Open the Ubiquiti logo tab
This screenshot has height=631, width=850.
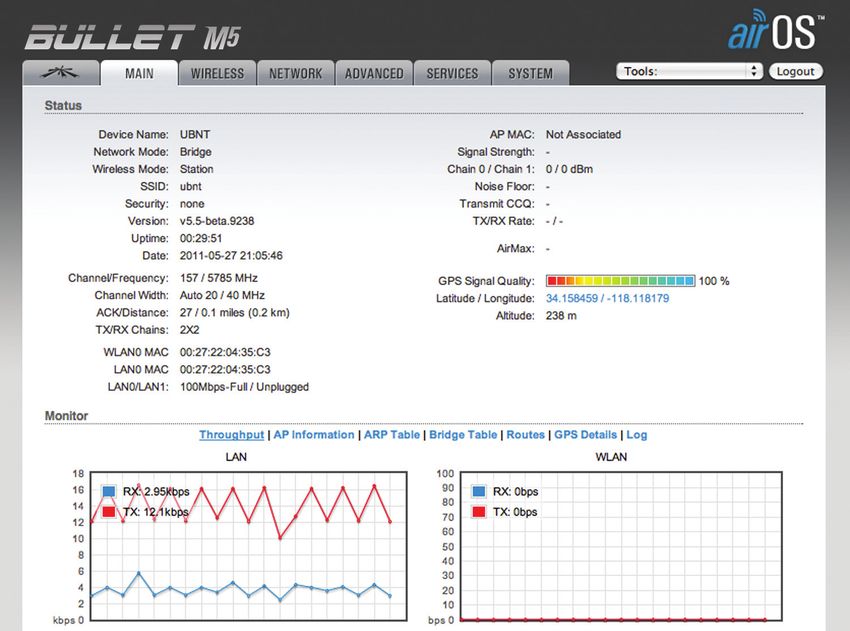click(61, 73)
